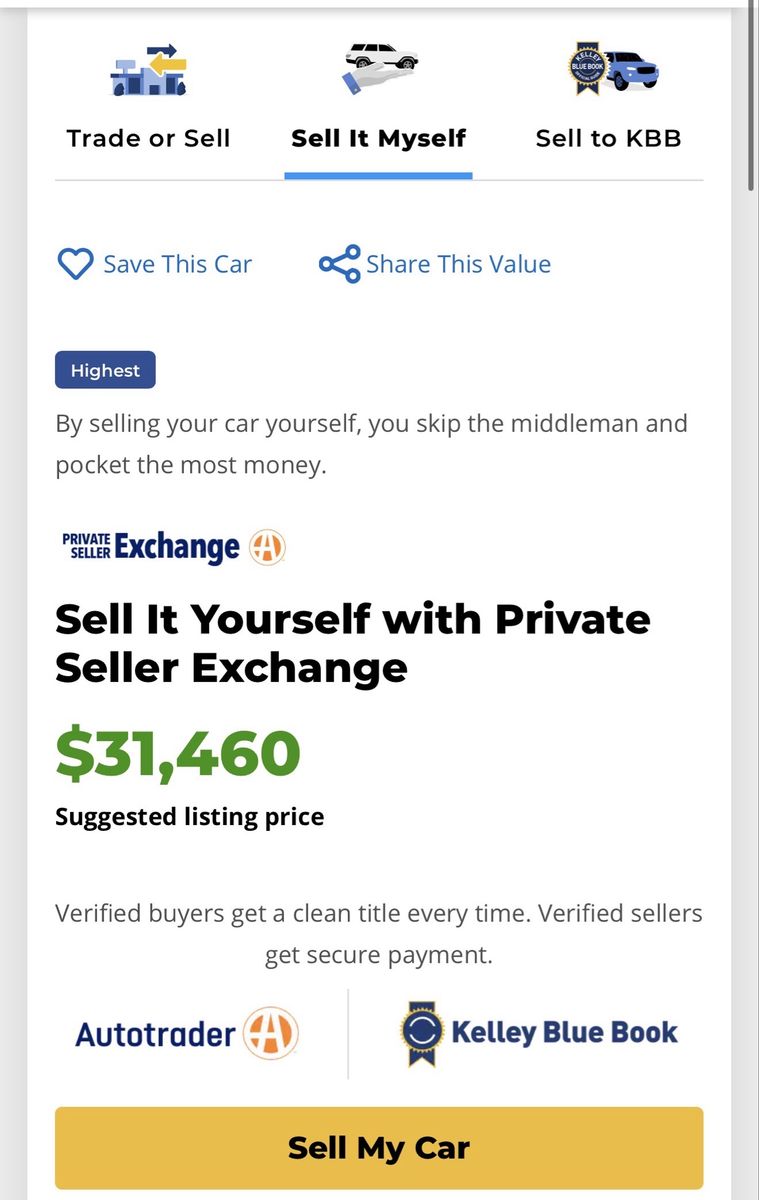Click the Share This Value link
This screenshot has width=759, height=1200.
click(458, 264)
